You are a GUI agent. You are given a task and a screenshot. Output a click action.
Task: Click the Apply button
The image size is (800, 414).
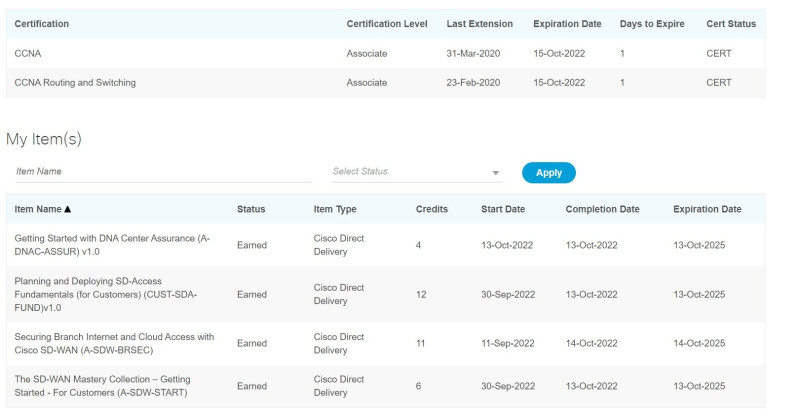coord(548,173)
